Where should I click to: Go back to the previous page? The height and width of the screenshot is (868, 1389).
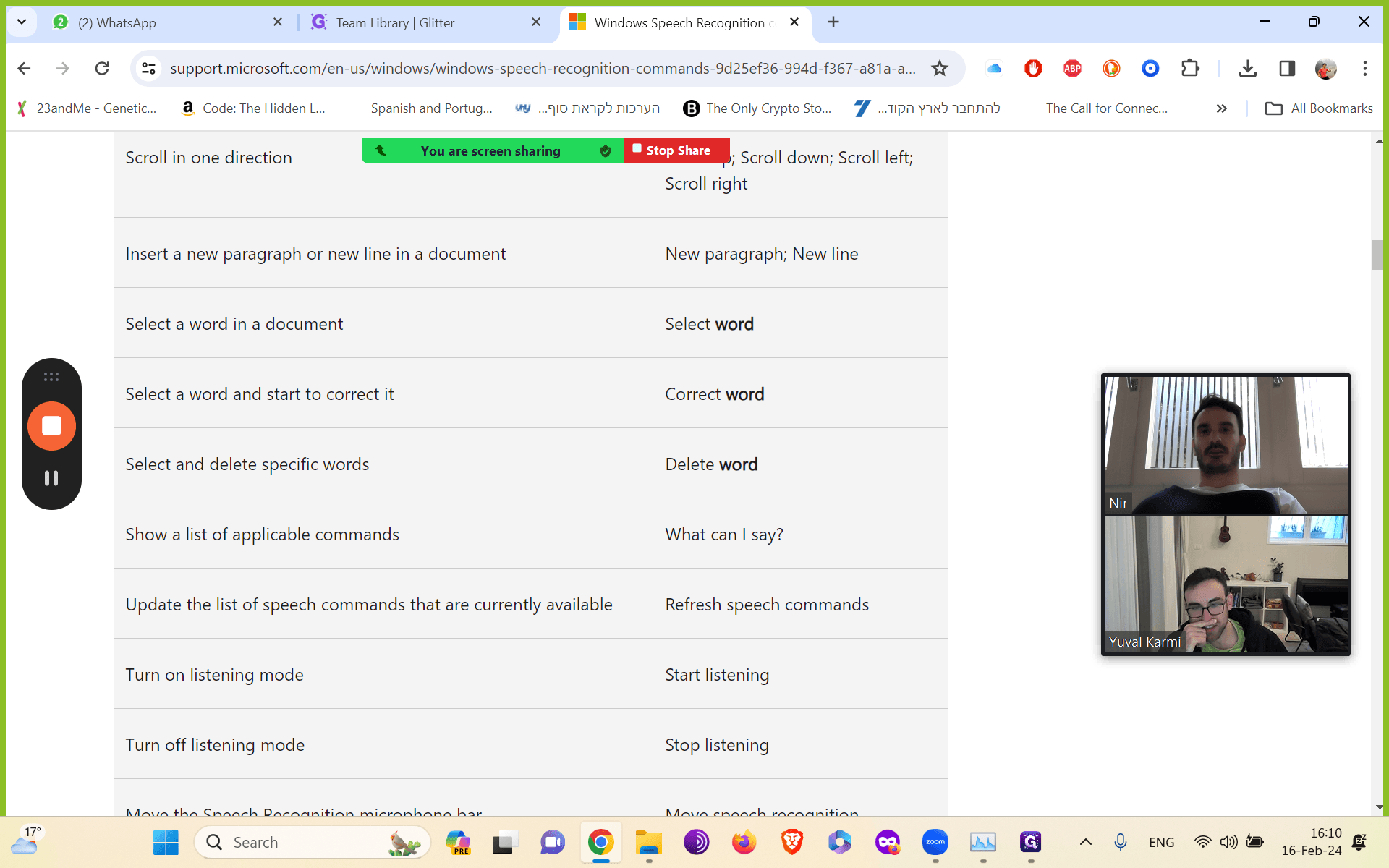point(24,68)
